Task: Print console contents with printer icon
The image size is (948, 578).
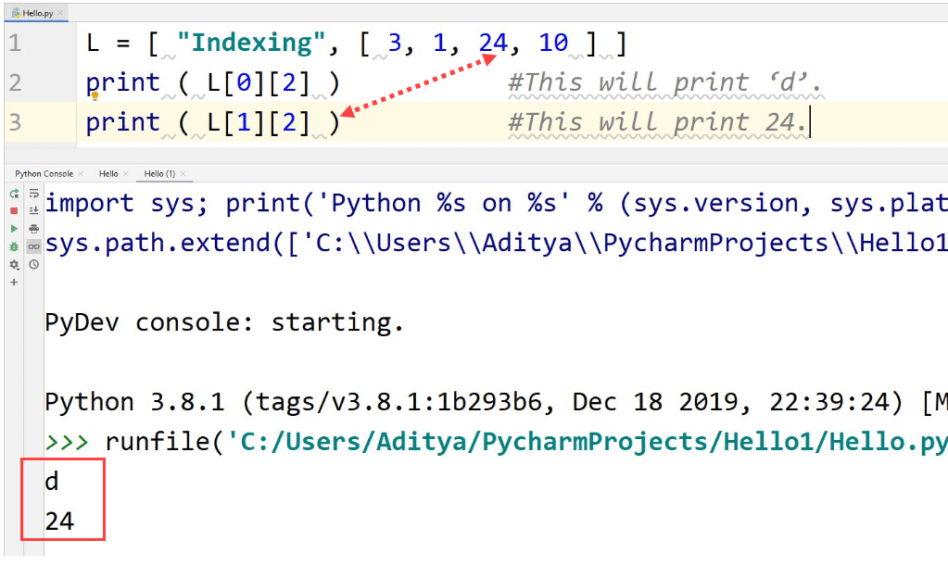Action: 33,228
